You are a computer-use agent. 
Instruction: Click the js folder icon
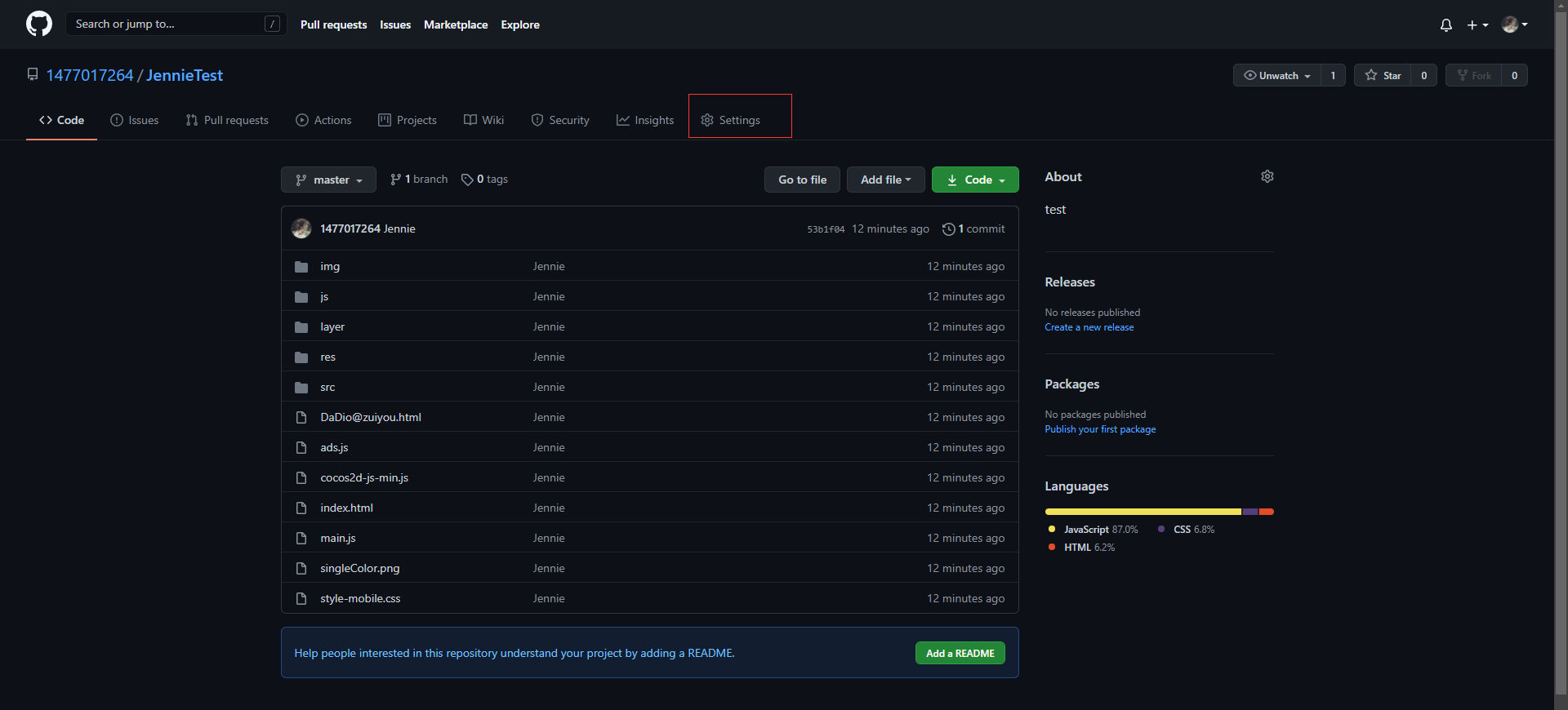(x=301, y=296)
